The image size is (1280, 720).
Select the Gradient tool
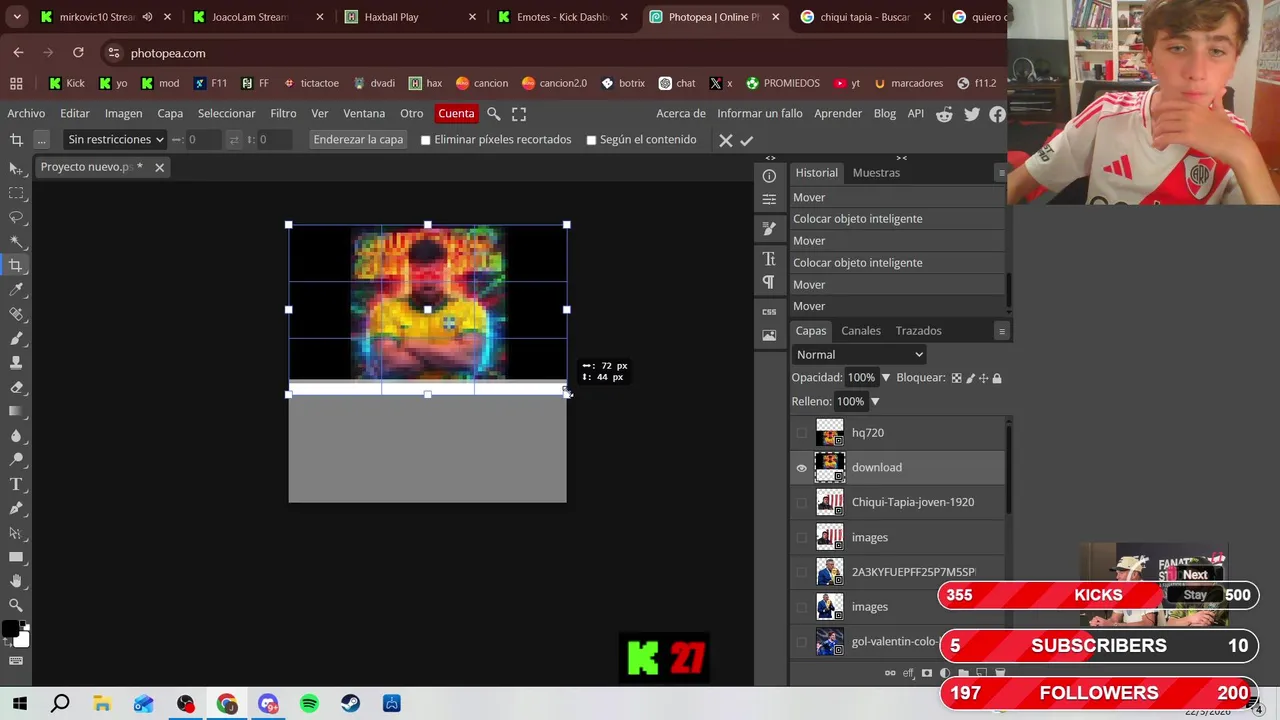pos(16,411)
